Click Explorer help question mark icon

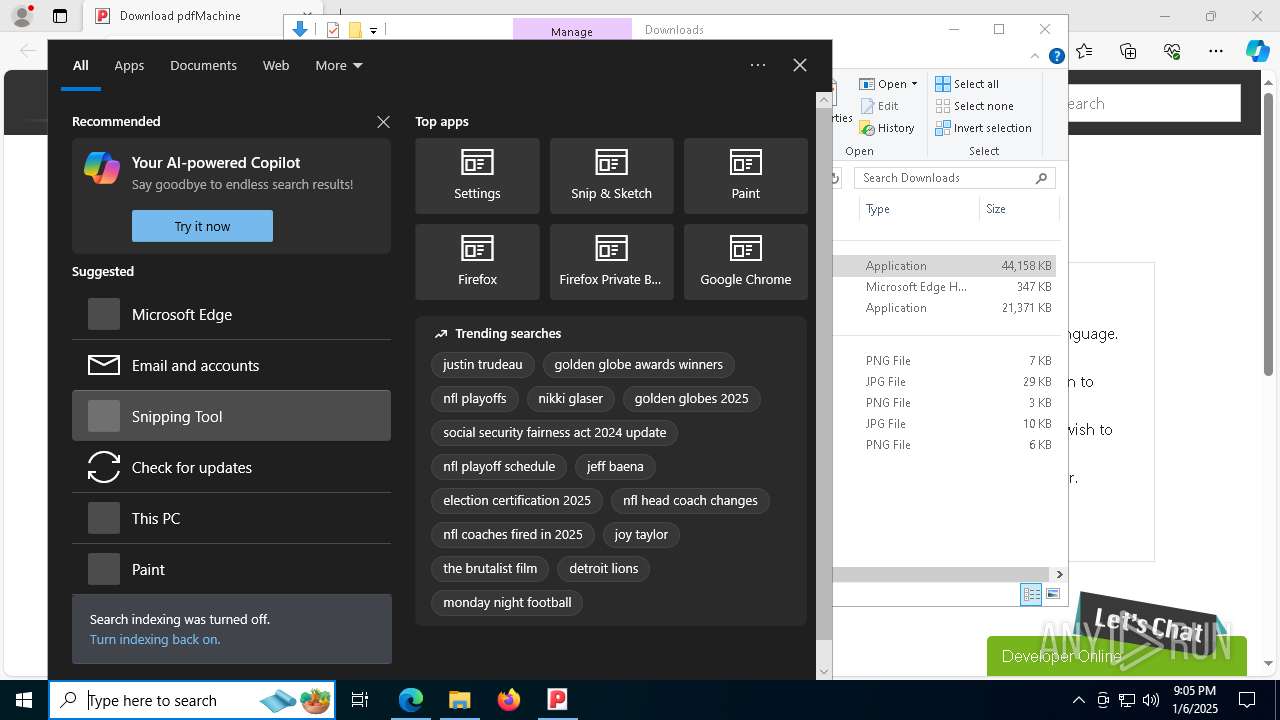(1056, 57)
